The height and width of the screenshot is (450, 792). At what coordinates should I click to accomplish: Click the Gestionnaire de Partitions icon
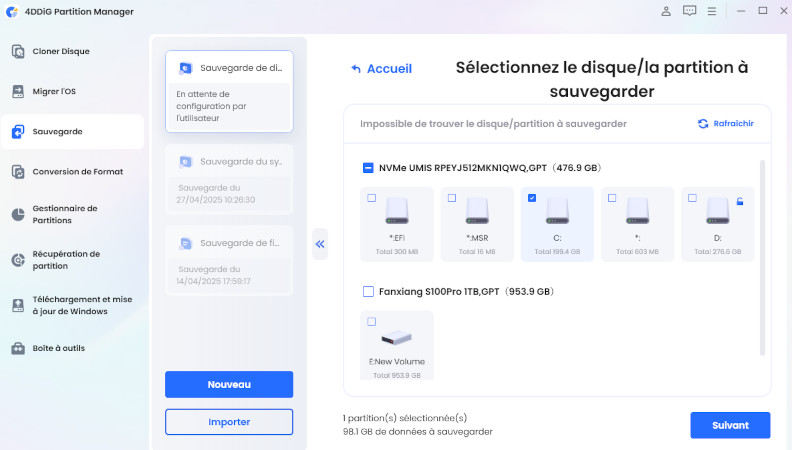(18, 214)
